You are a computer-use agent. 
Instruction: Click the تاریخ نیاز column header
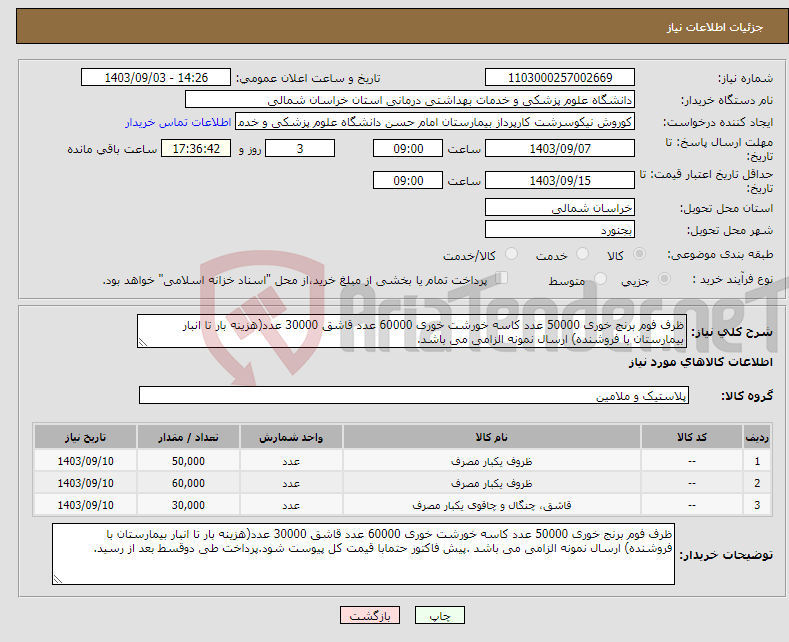point(86,437)
